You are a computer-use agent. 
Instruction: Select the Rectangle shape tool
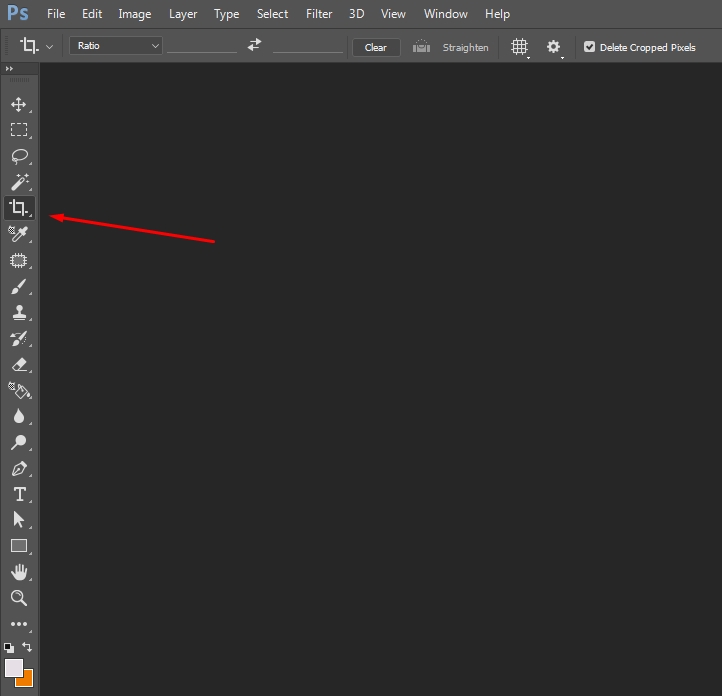coord(19,546)
